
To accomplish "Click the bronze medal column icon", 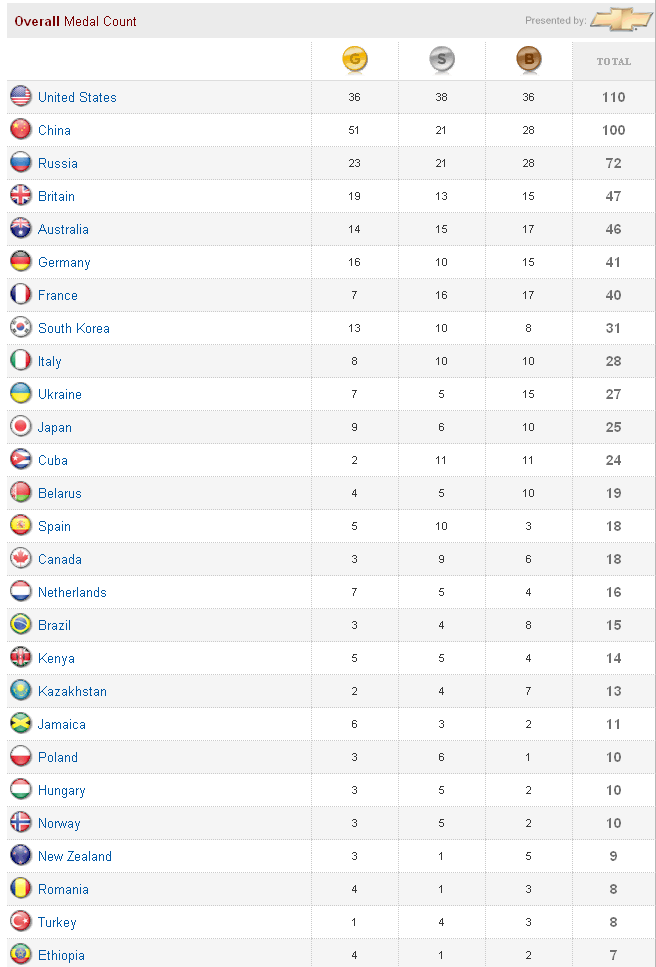I will [x=528, y=60].
